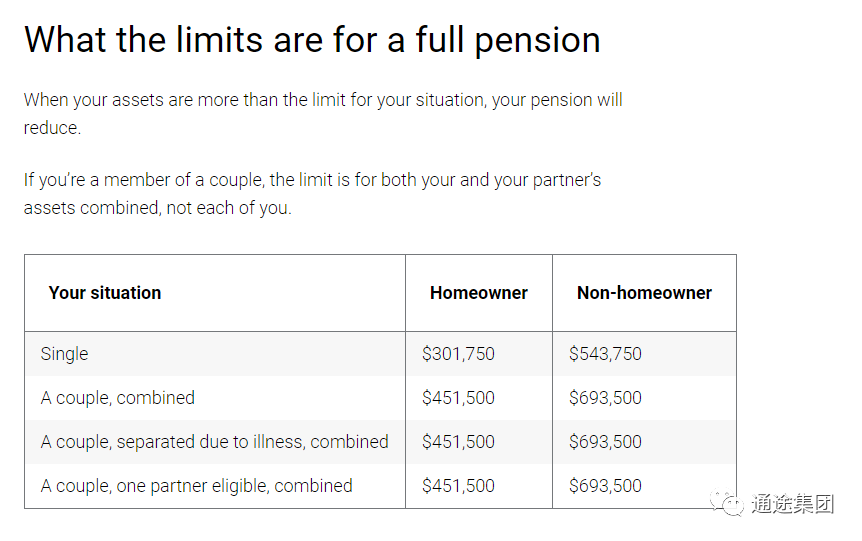
Task: Click the homeowner $451,500 in the one partner eligible row
Action: coord(458,485)
